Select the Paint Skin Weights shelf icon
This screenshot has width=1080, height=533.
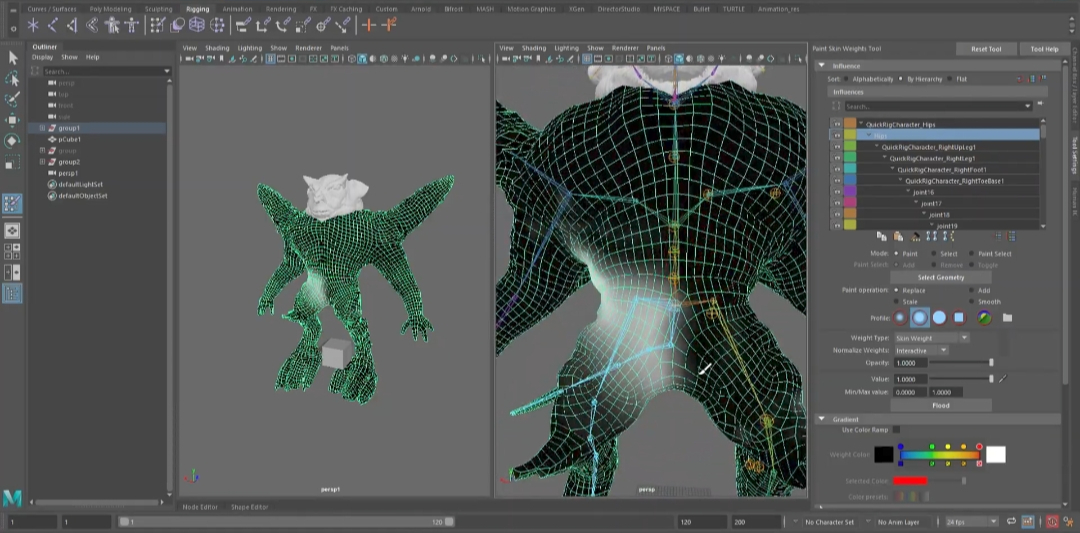(158, 25)
